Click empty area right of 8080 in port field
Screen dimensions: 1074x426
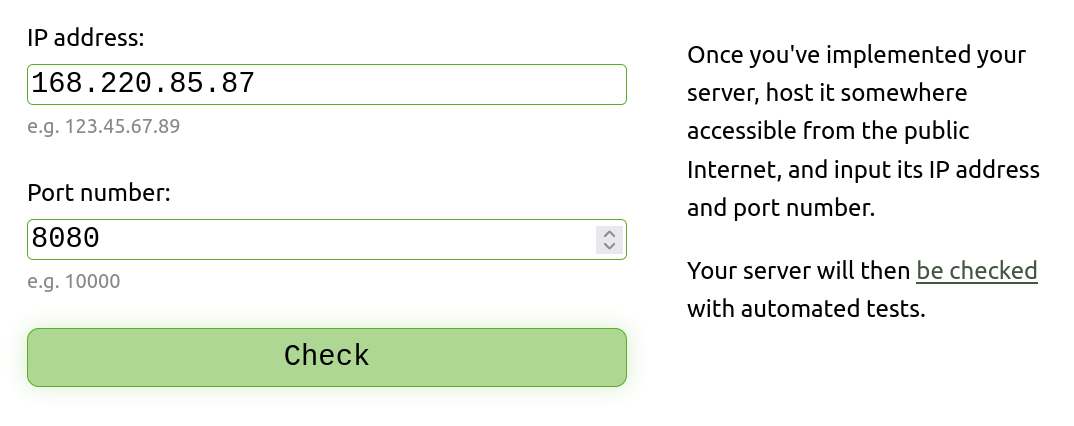pos(350,240)
